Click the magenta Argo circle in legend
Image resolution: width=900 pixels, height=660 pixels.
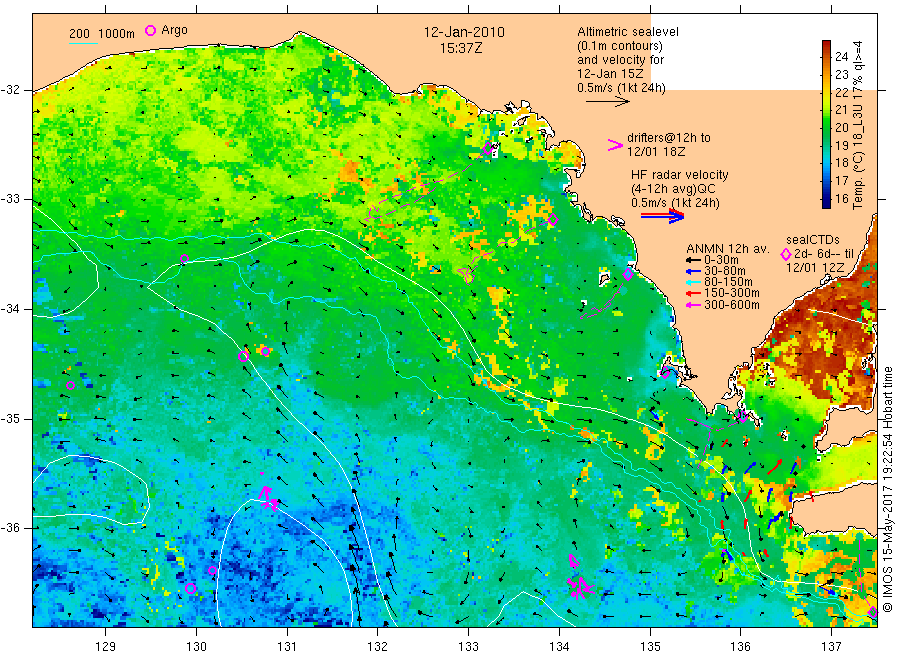[x=150, y=30]
